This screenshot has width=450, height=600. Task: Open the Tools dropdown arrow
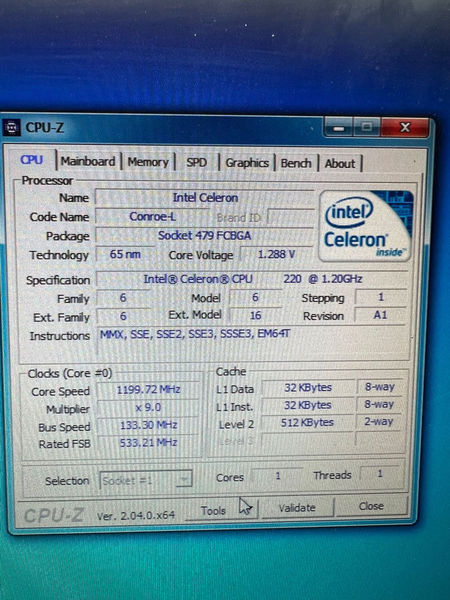(x=247, y=508)
